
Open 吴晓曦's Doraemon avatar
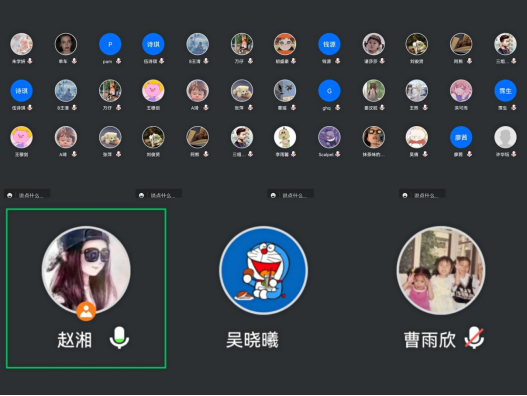pyautogui.click(x=264, y=270)
